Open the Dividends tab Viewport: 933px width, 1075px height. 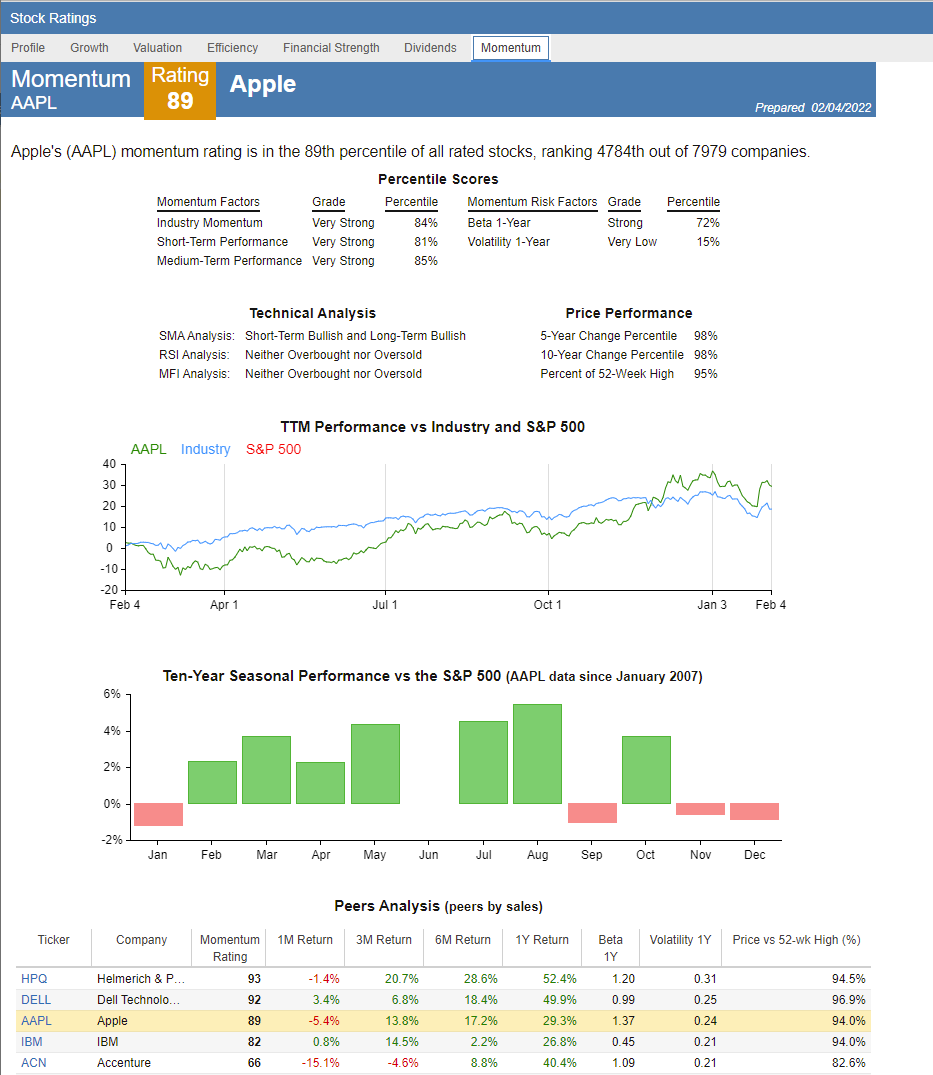430,48
